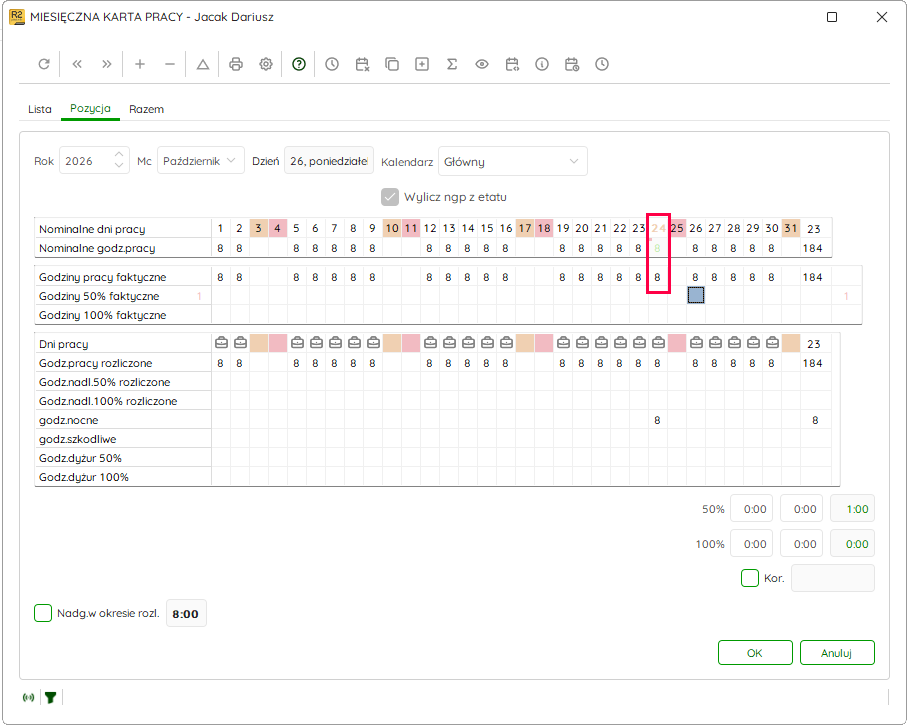Screen dimensions: 907x725
Task: Click the printer icon
Action: click(x=235, y=64)
